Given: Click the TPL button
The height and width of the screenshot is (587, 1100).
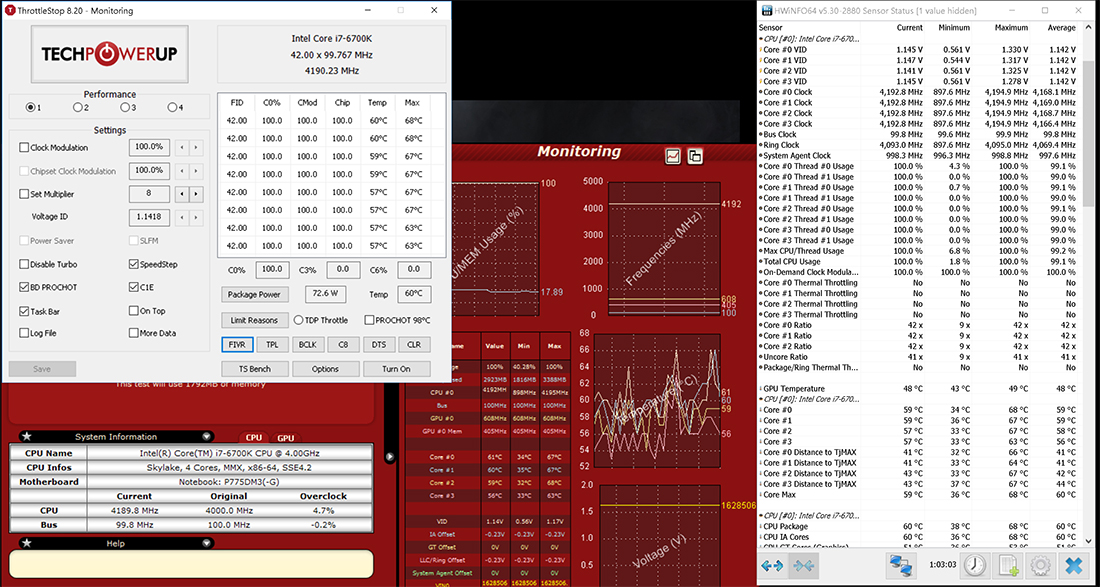Looking at the screenshot, I should tap(272, 345).
